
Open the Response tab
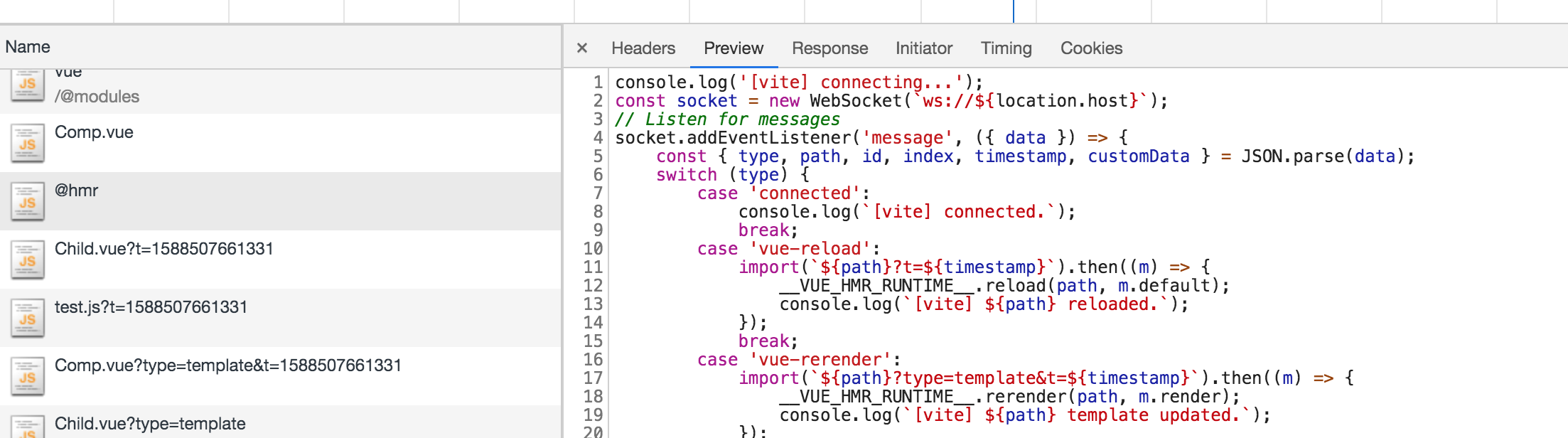click(x=830, y=48)
